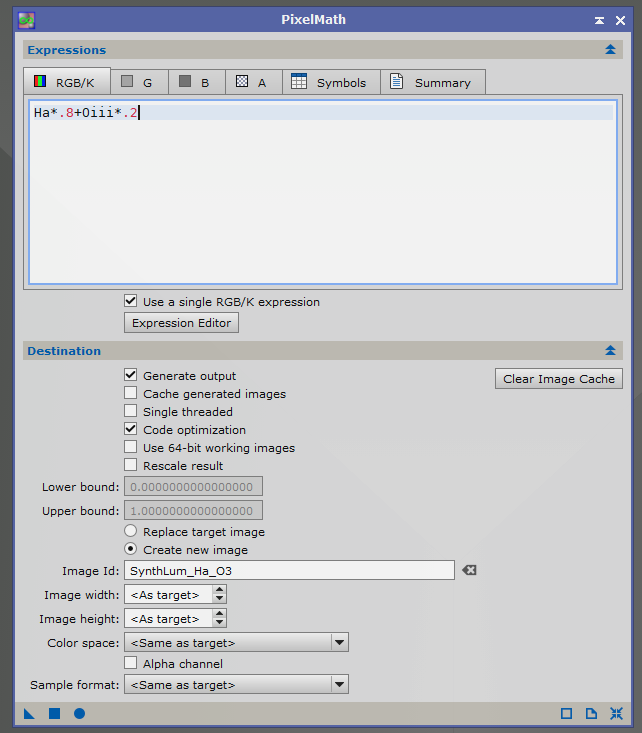Increase Image width with up arrow
Image resolution: width=642 pixels, height=733 pixels.
pos(219,590)
